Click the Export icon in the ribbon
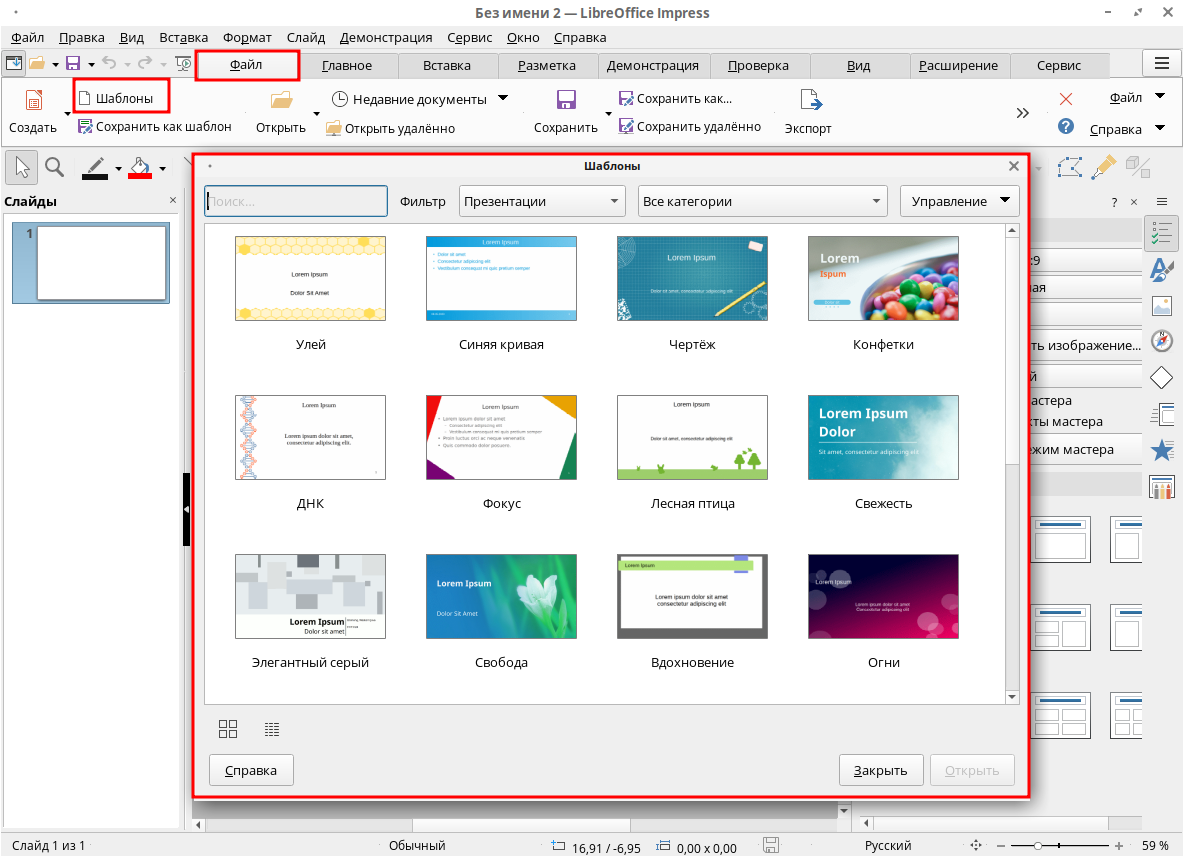 pos(809,100)
